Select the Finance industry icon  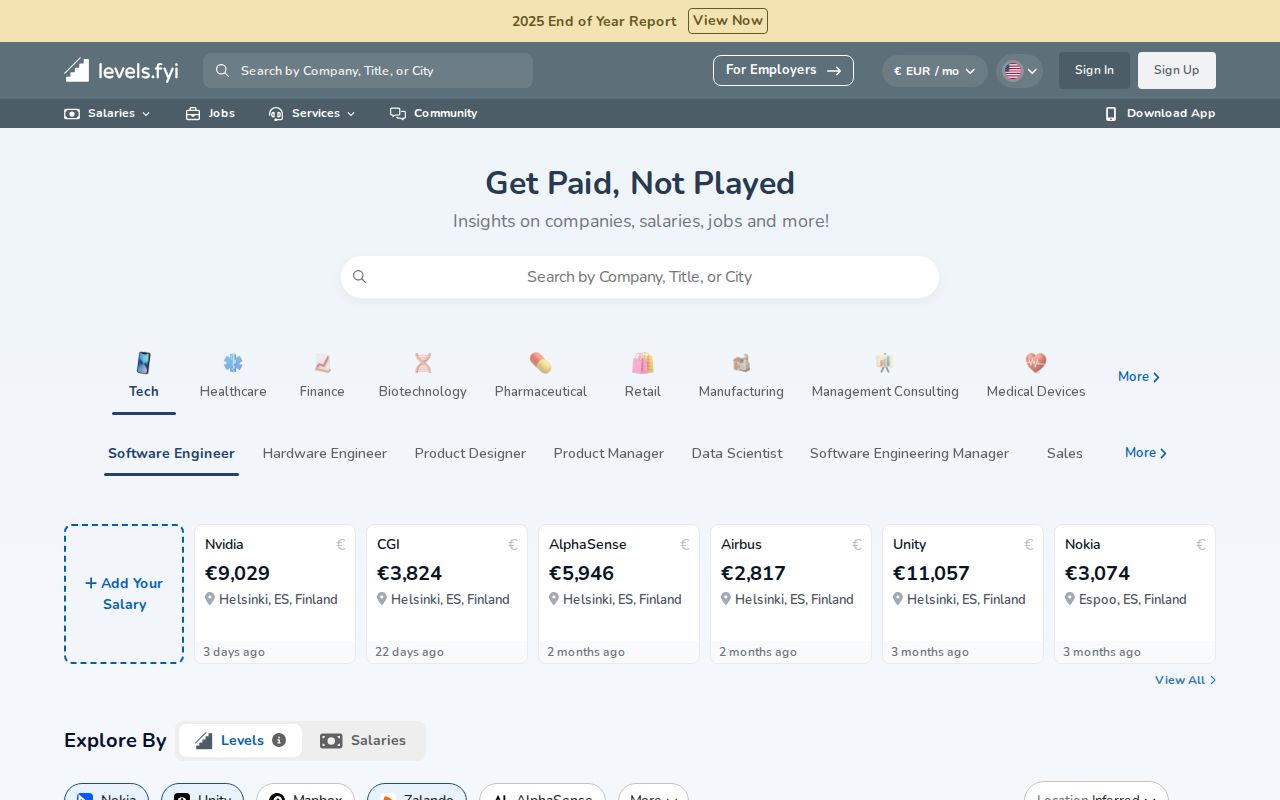coord(322,363)
